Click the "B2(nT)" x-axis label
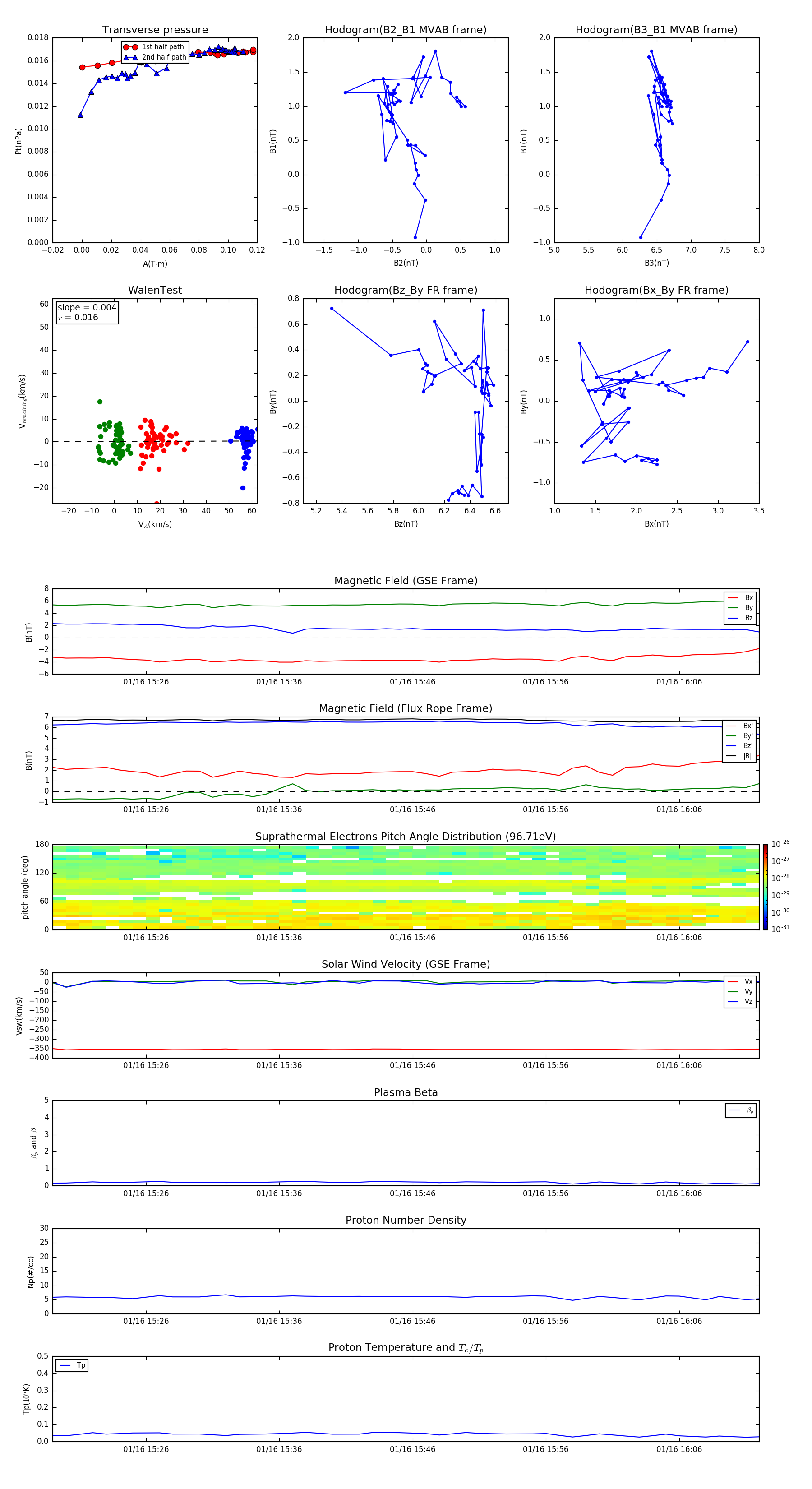 coord(406,263)
